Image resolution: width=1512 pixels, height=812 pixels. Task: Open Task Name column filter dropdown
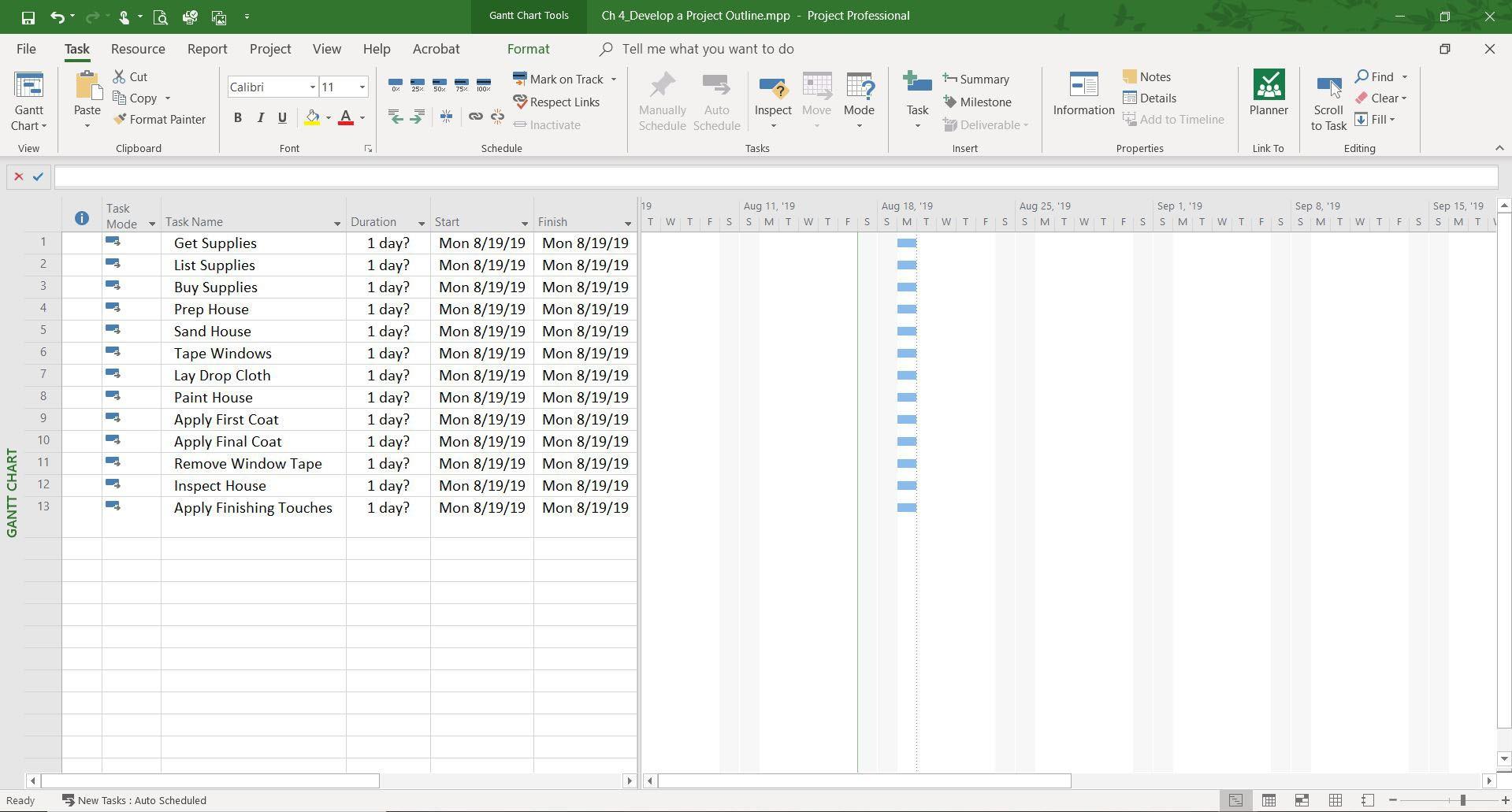click(337, 224)
